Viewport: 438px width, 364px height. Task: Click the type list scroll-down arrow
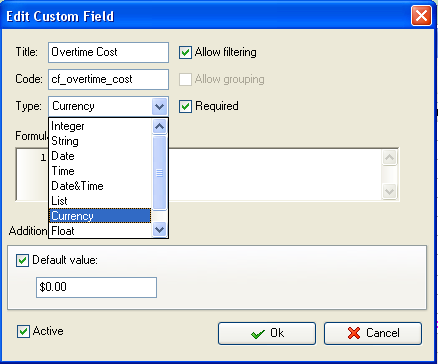coord(159,230)
